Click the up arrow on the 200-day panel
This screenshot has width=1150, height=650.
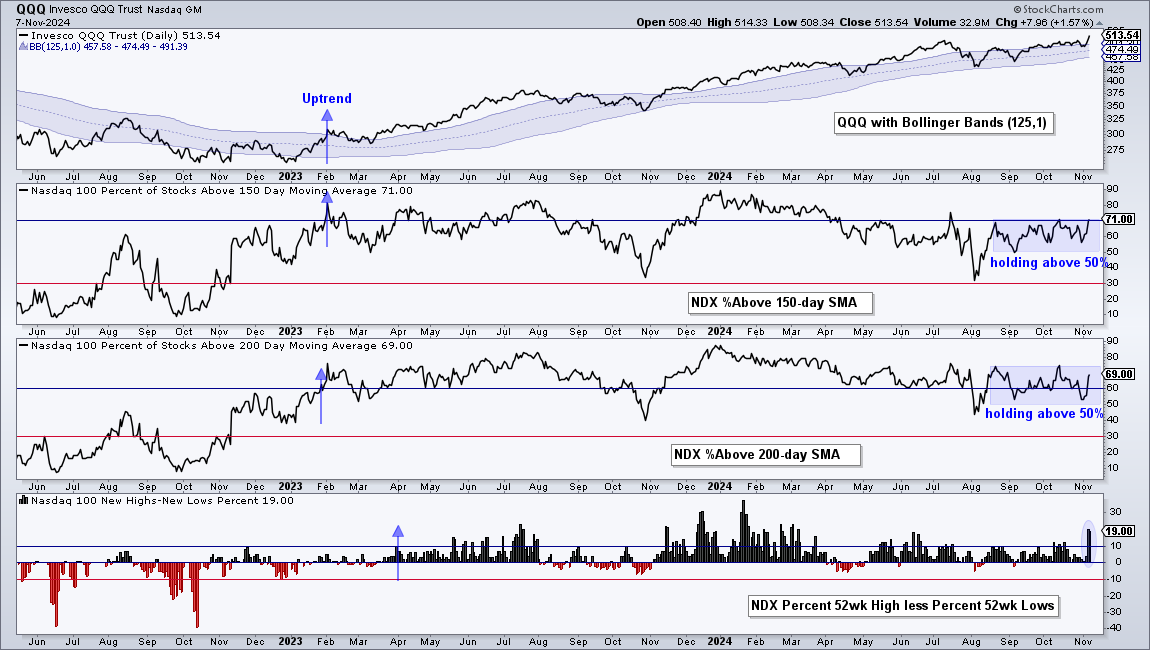coord(321,395)
